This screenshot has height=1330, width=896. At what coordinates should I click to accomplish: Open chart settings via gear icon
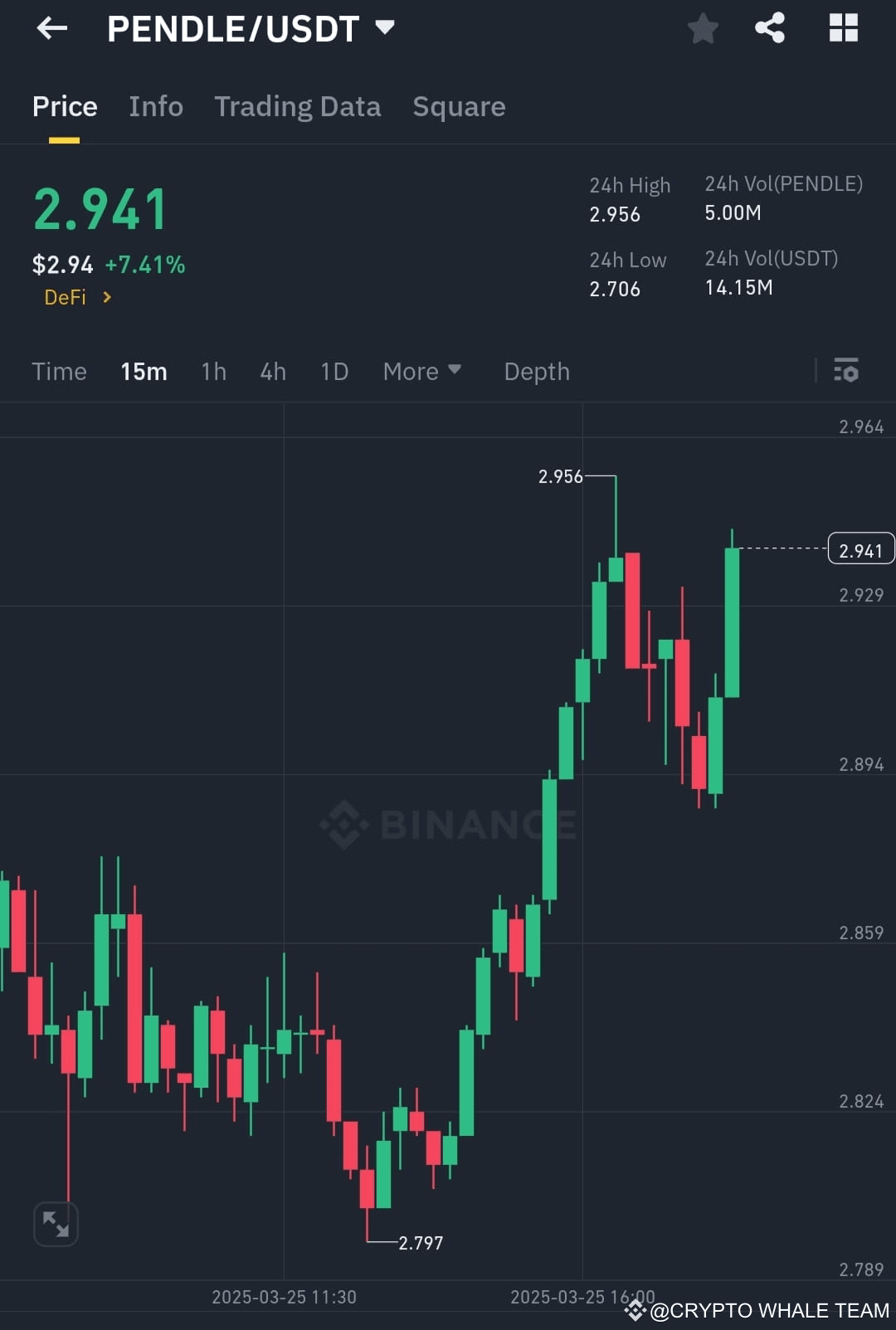click(848, 371)
